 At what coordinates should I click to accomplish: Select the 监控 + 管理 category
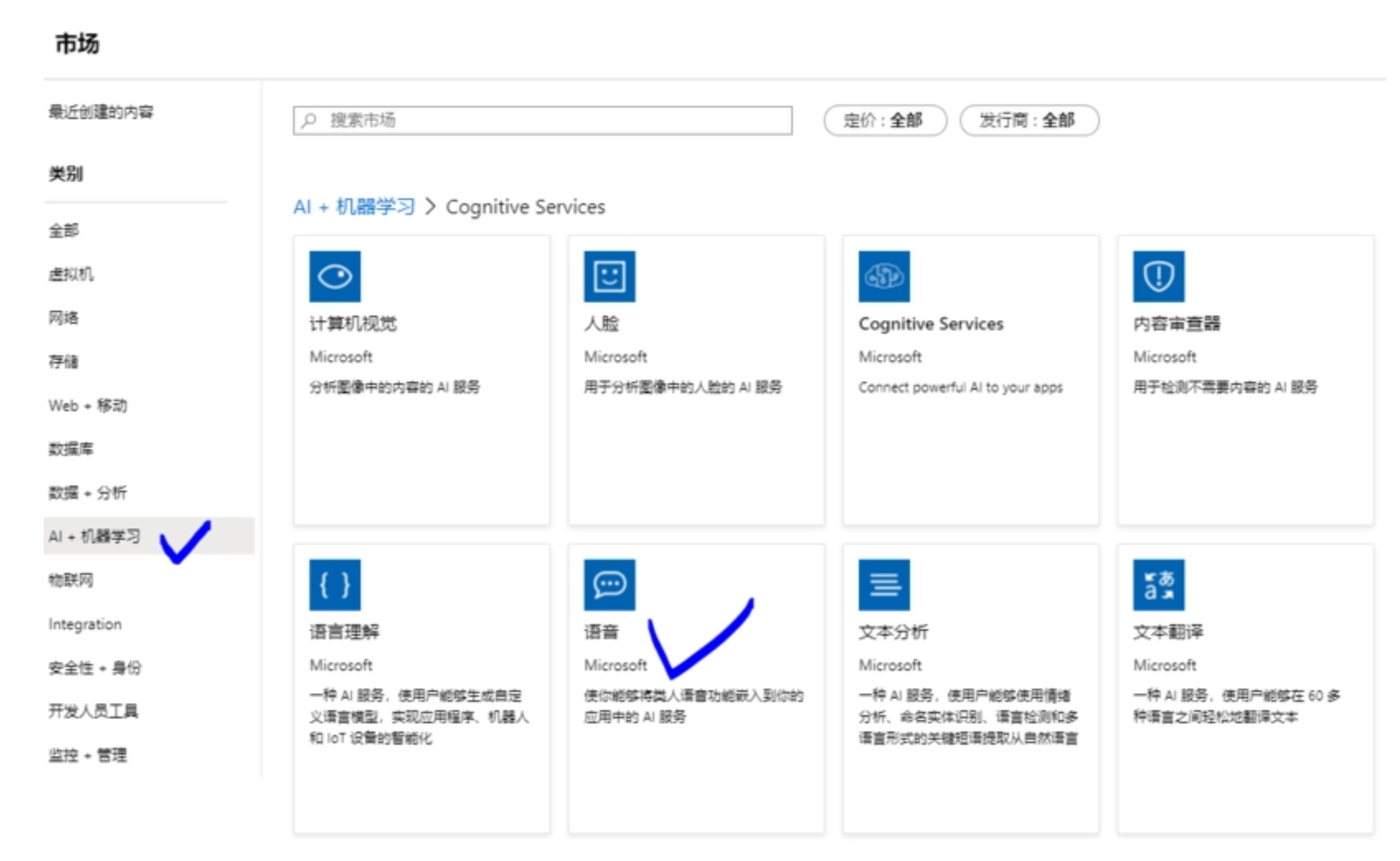tap(88, 755)
